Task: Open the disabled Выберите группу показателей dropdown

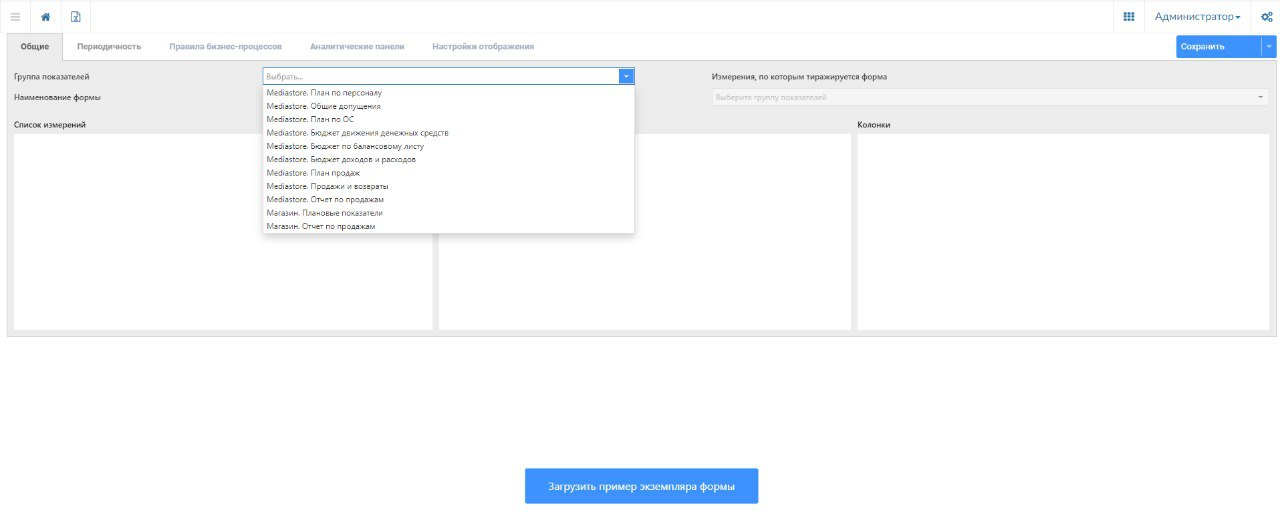Action: point(990,97)
